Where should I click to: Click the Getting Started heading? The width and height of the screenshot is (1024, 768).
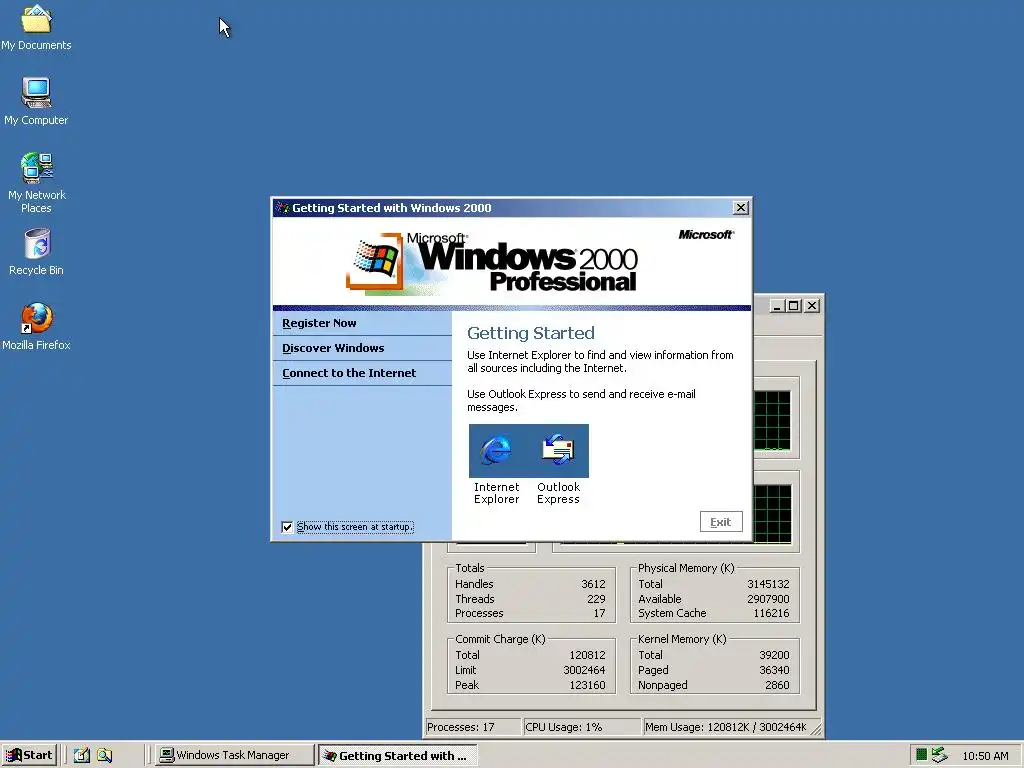pyautogui.click(x=530, y=333)
